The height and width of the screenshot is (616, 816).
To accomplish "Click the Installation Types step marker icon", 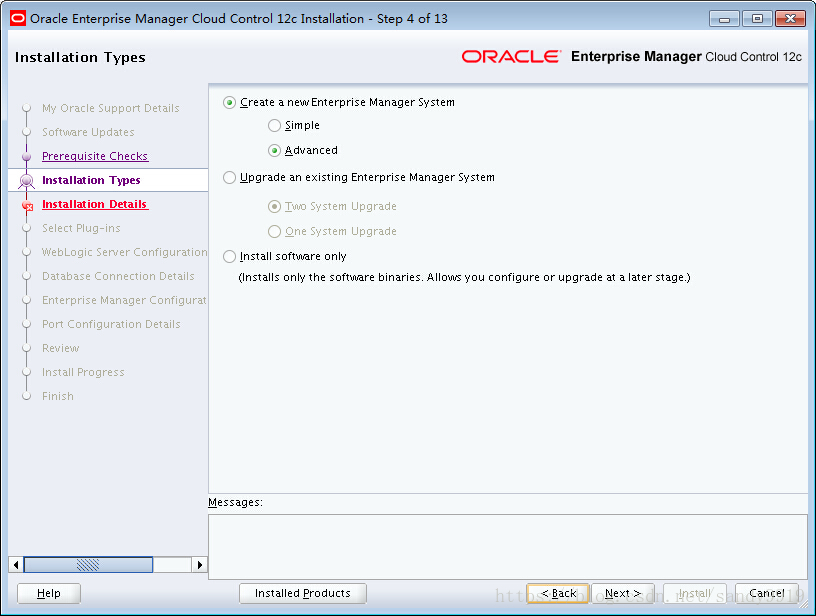I will pos(27,181).
